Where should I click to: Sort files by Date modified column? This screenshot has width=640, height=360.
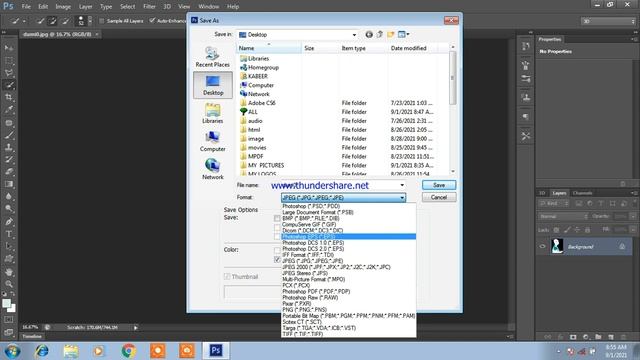[x=412, y=48]
